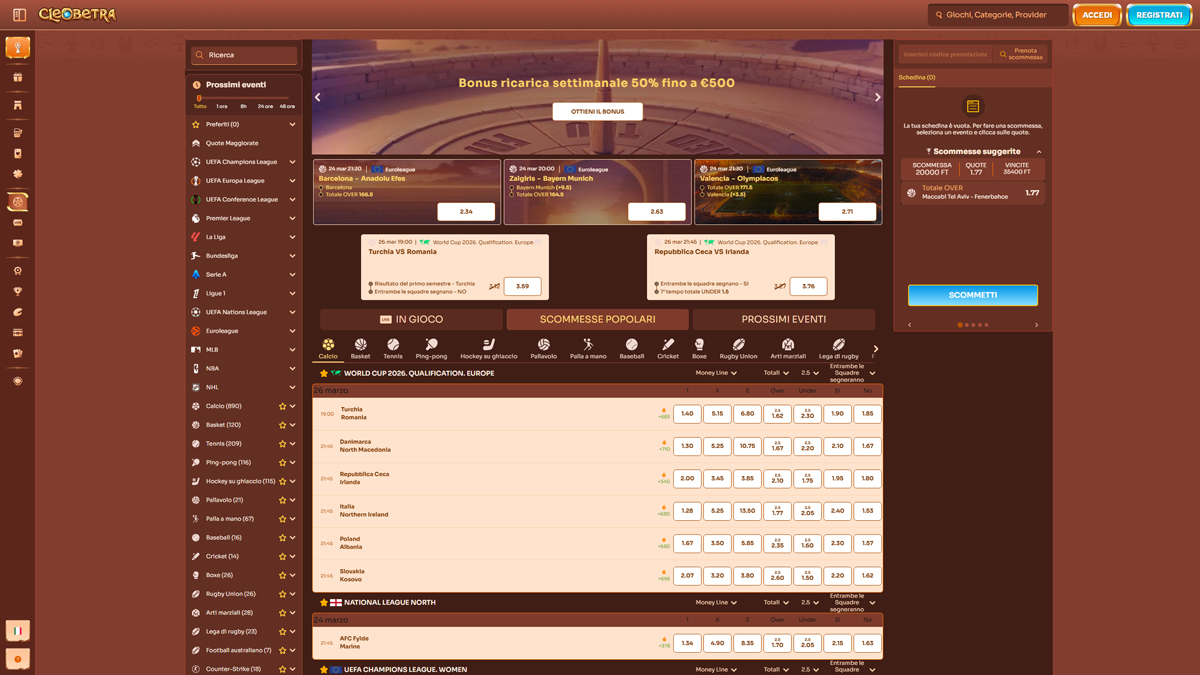The height and width of the screenshot is (675, 1200).
Task: Switch to the IN GIOCO tab
Action: (x=412, y=319)
